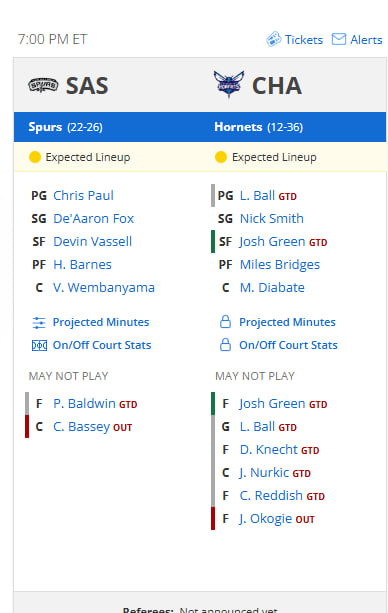Image resolution: width=388 pixels, height=613 pixels.
Task: Click the Spurs Projected Minutes sliders icon
Action: [39, 323]
